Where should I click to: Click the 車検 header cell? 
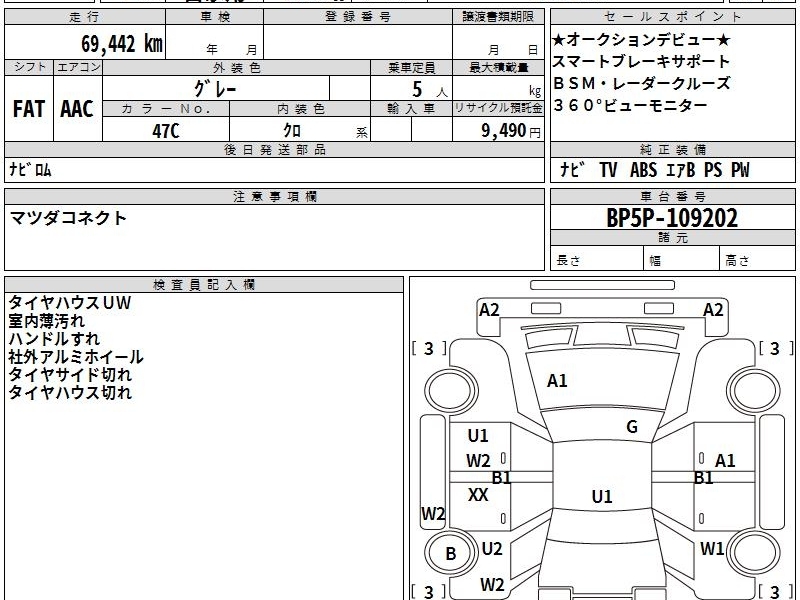coord(215,17)
